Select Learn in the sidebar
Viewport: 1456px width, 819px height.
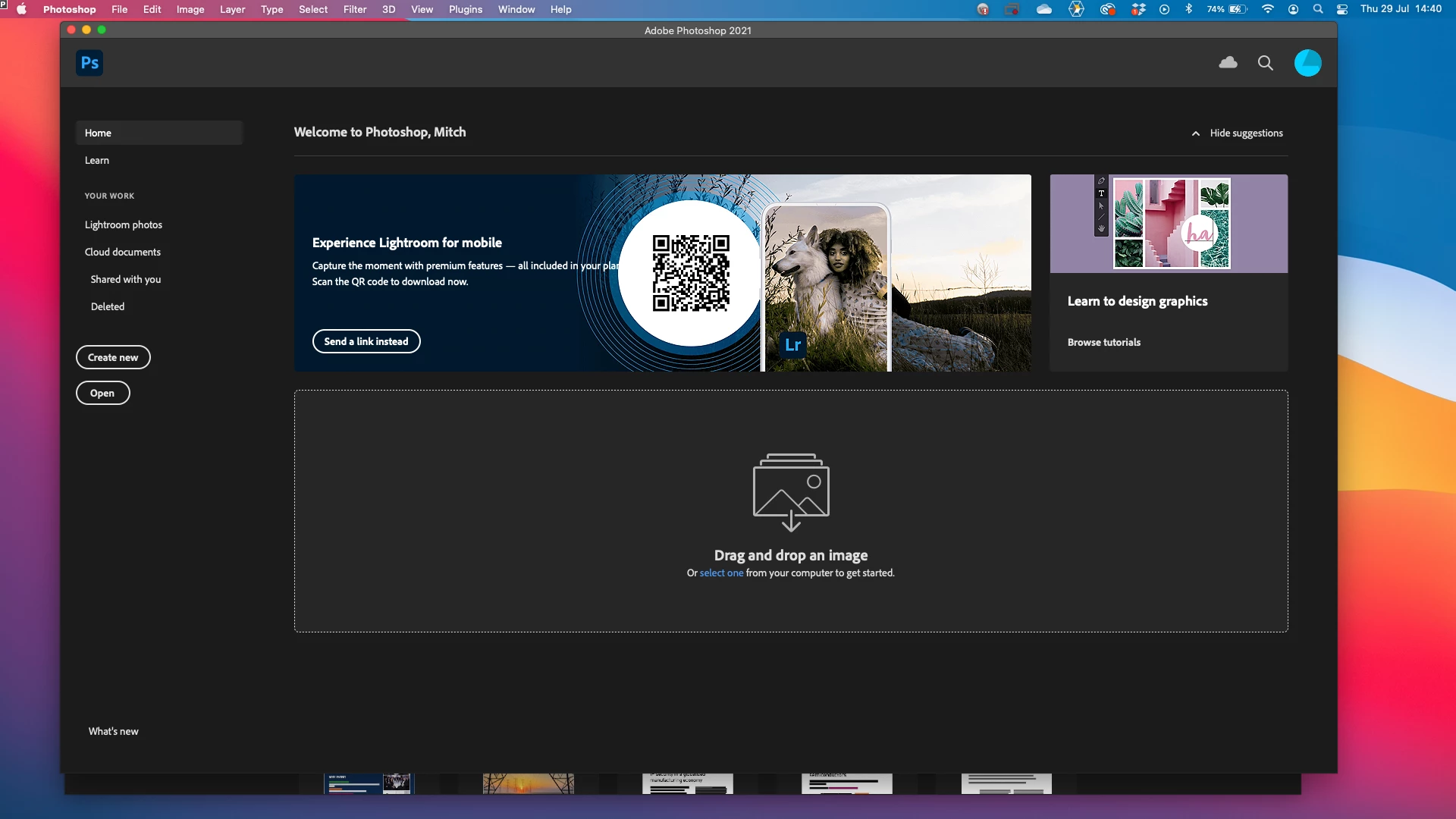coord(97,160)
